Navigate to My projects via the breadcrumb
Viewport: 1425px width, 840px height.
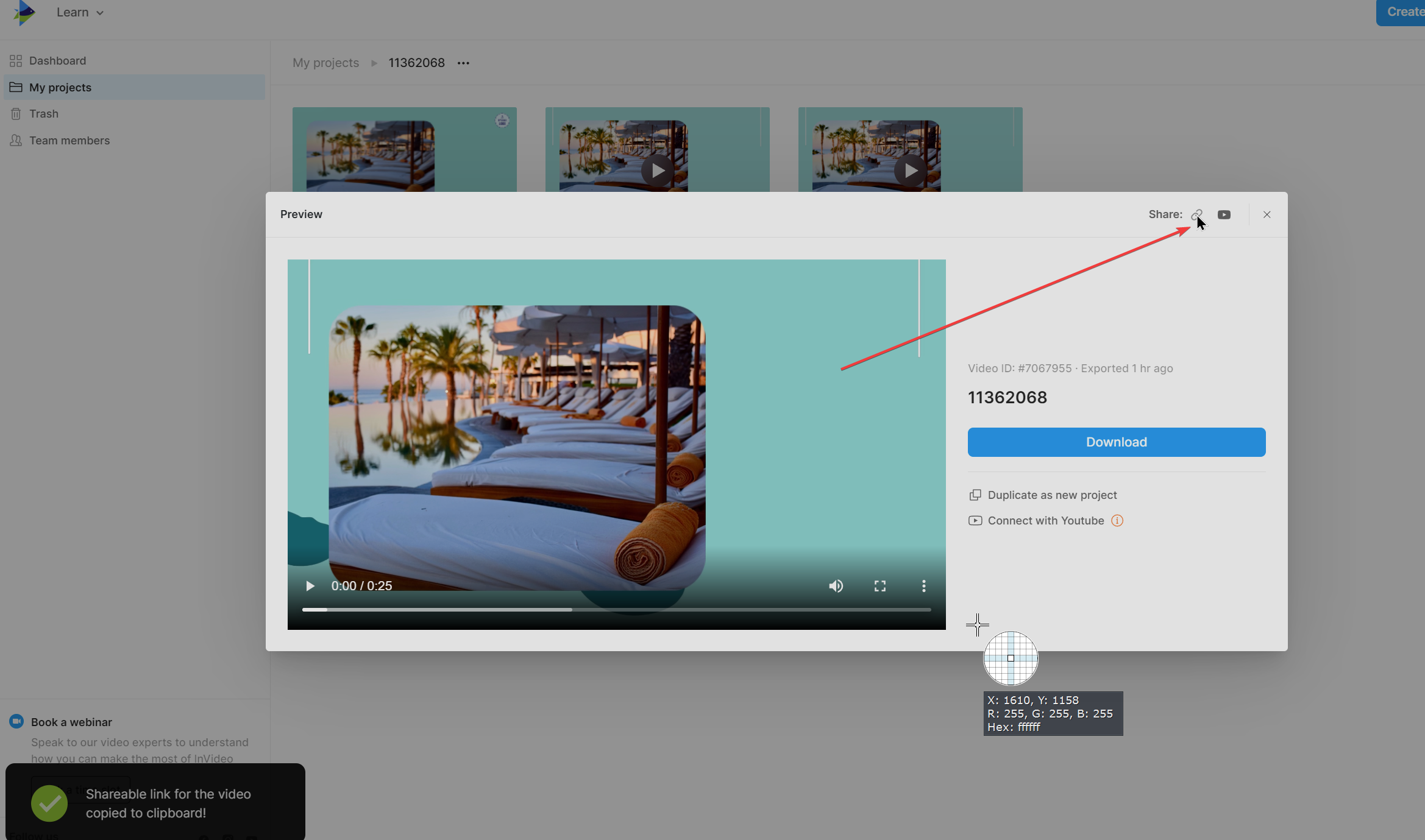click(325, 63)
